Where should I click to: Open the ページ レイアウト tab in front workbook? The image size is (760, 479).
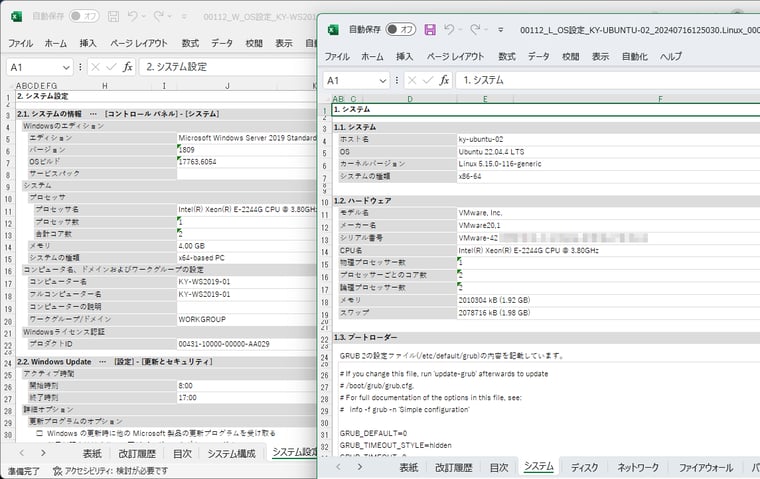pos(455,57)
